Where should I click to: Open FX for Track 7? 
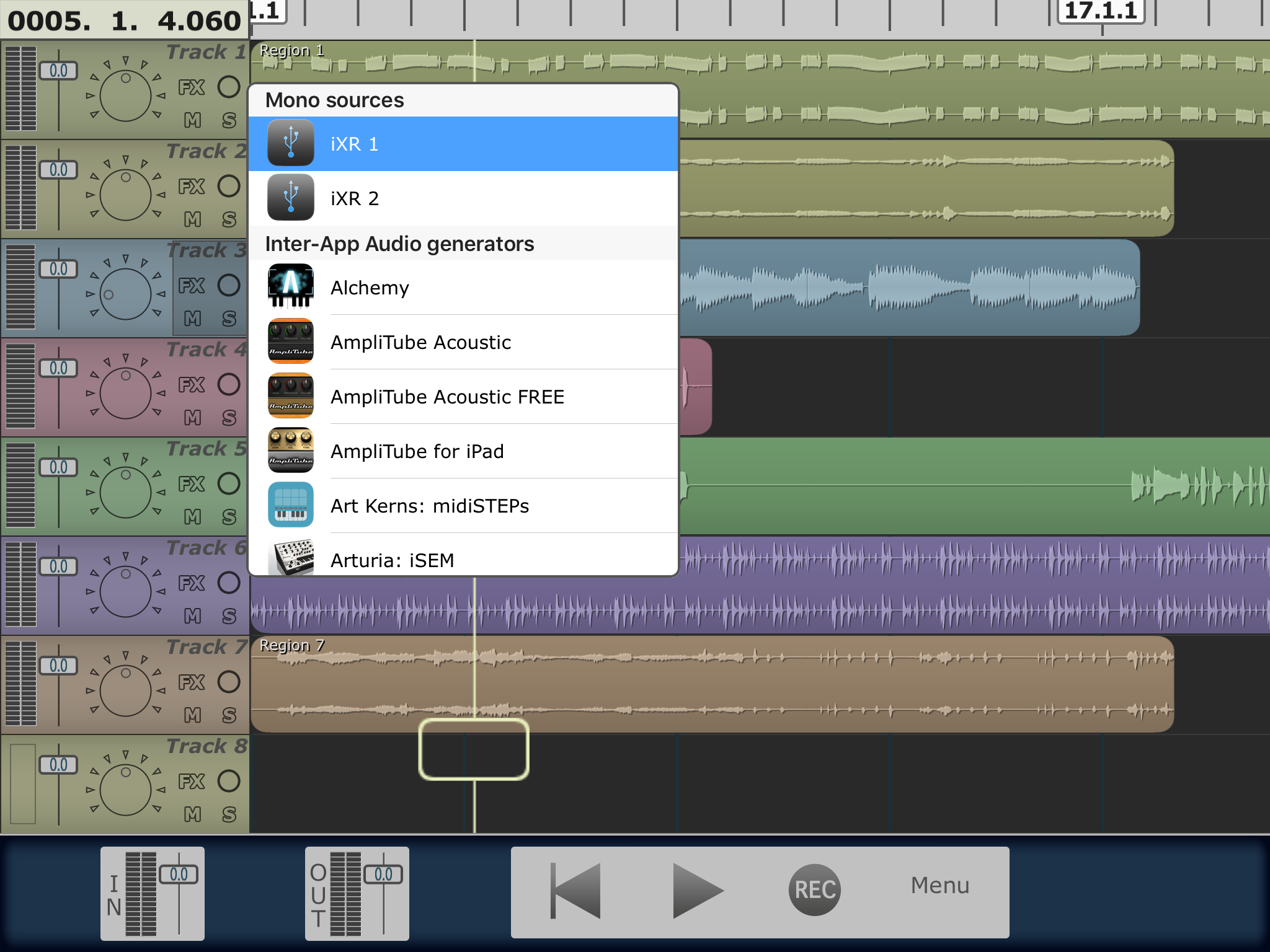point(192,682)
